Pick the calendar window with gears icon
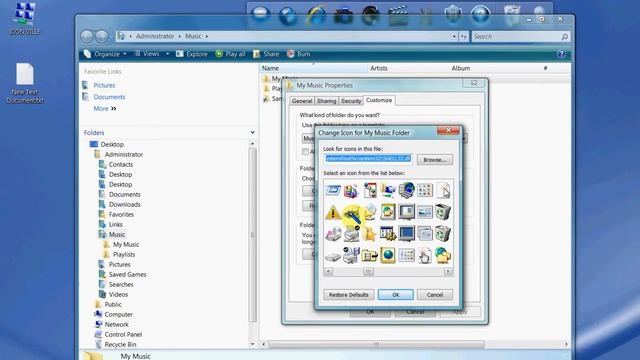640x360 pixels. (388, 233)
